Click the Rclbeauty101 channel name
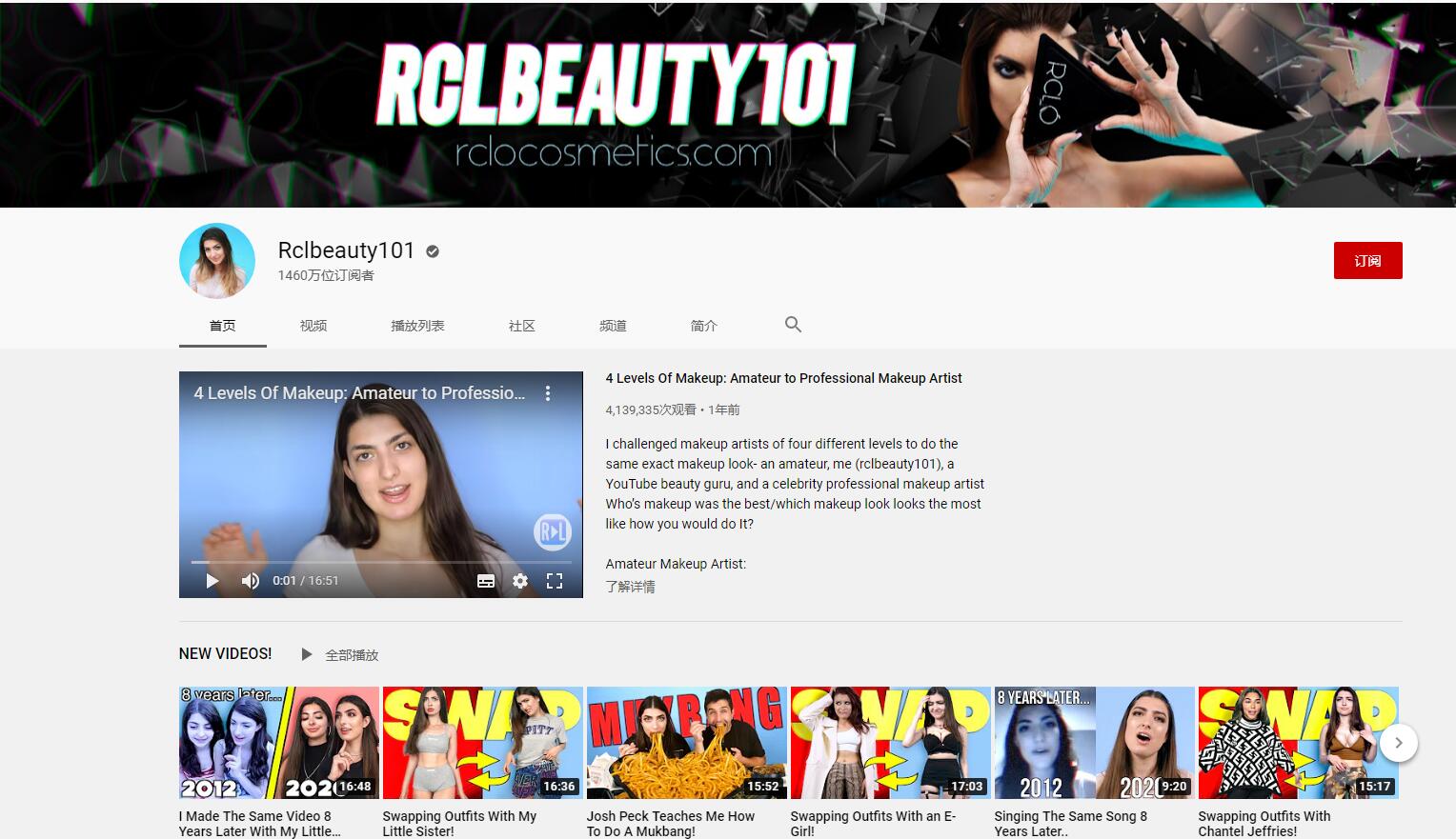 (346, 250)
